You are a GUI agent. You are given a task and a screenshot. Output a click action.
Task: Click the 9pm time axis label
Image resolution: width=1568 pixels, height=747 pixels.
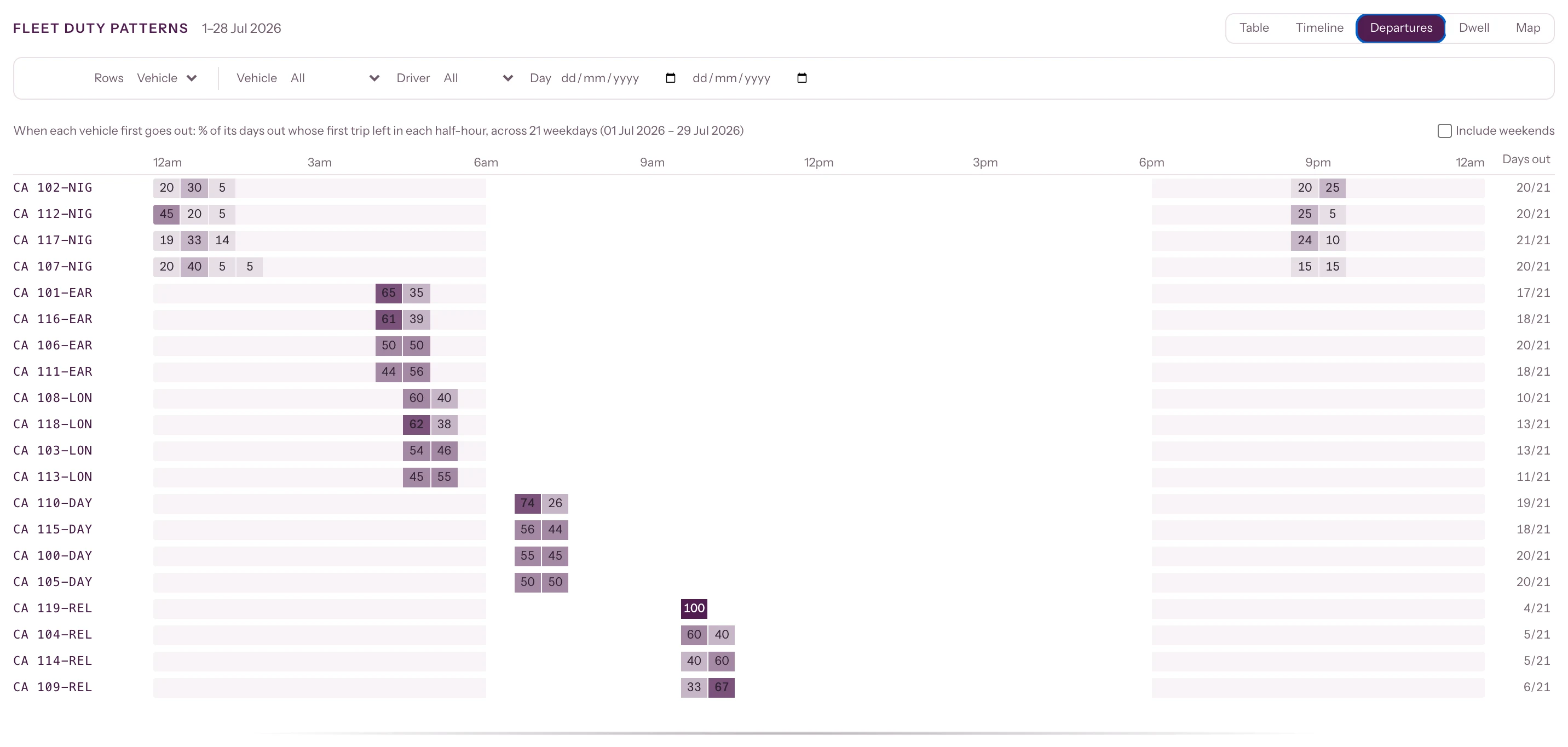coord(1318,163)
